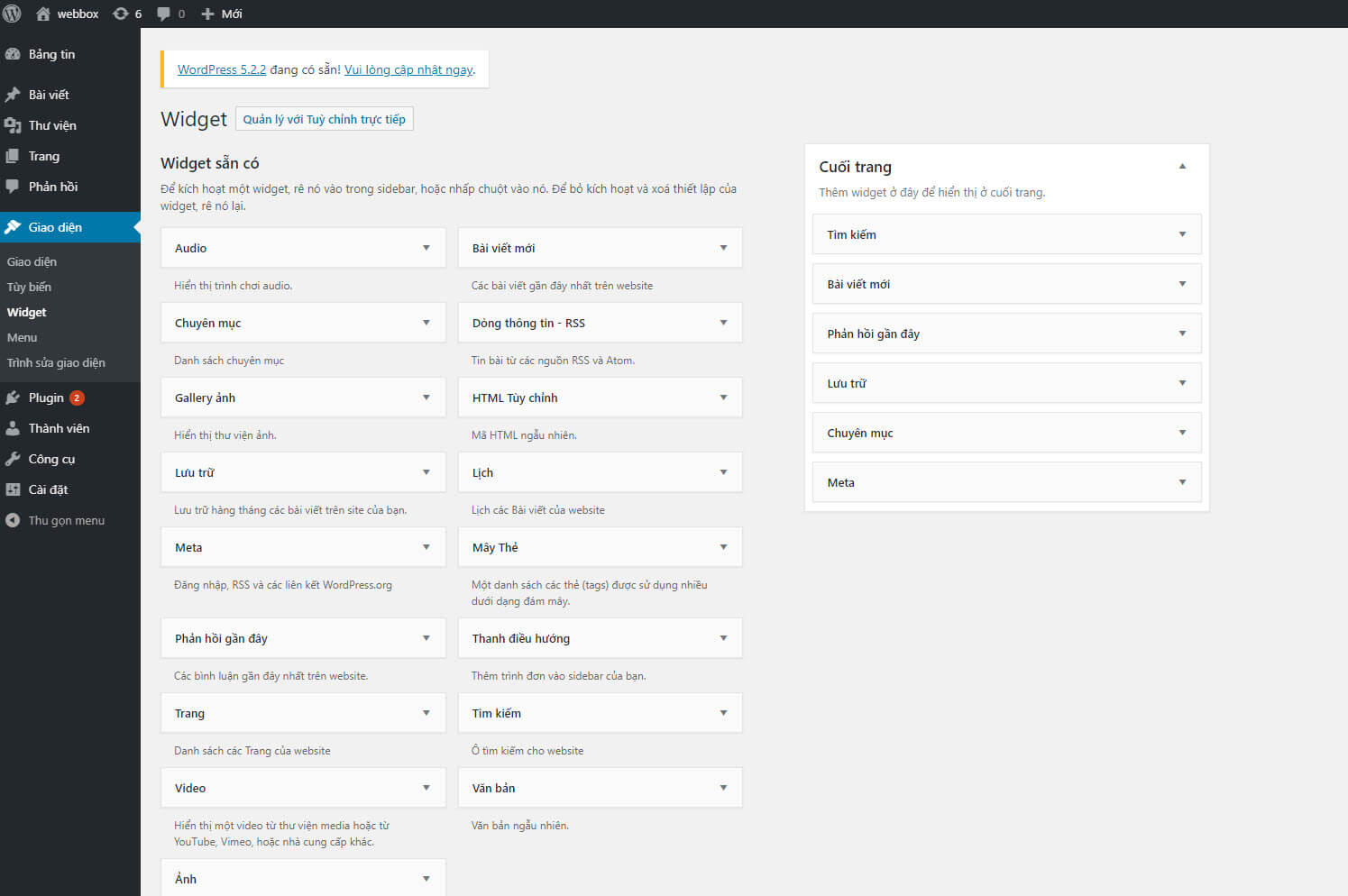This screenshot has width=1348, height=896.
Task: Click the WordPress 5.2.2 link
Action: coord(222,69)
